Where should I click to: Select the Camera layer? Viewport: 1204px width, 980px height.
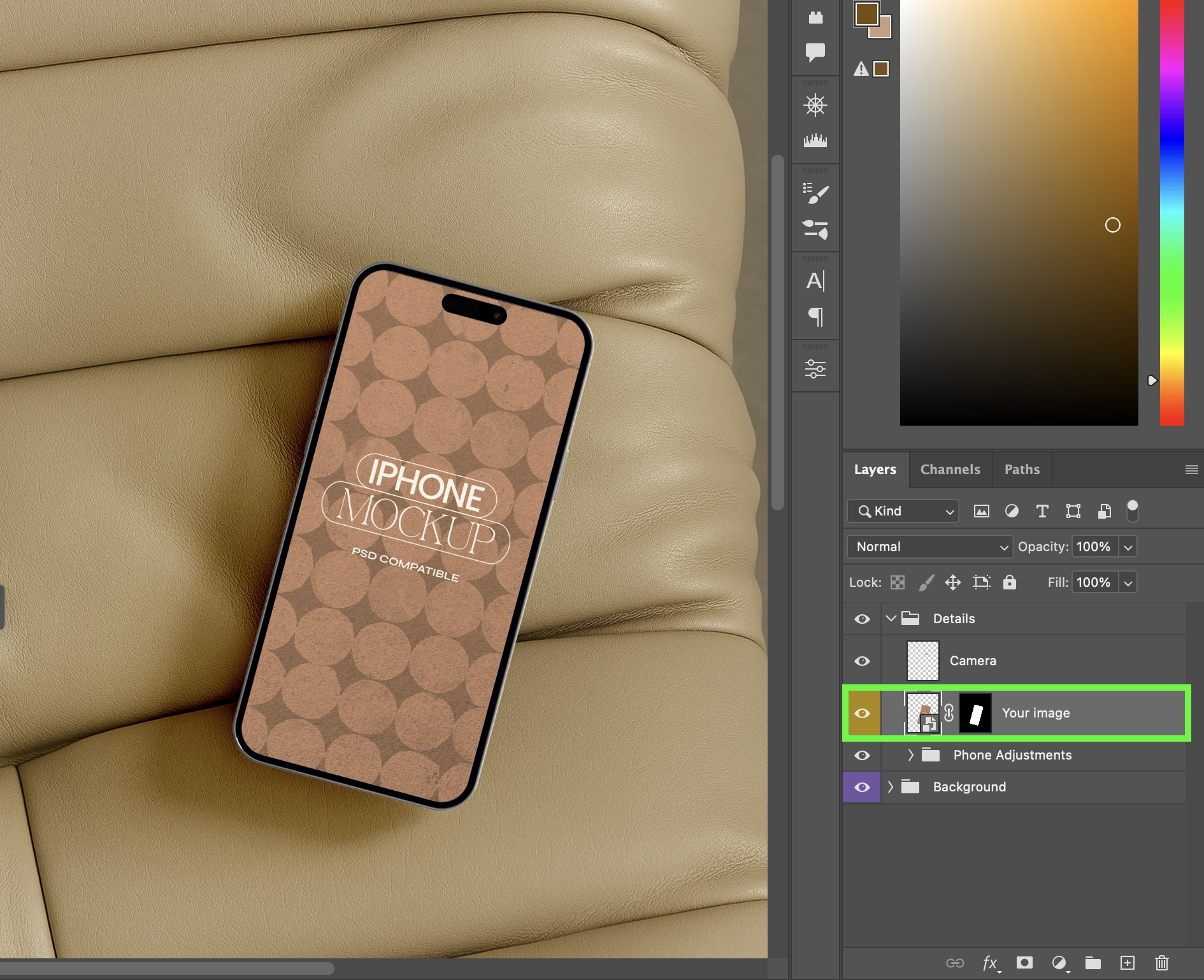1033,661
